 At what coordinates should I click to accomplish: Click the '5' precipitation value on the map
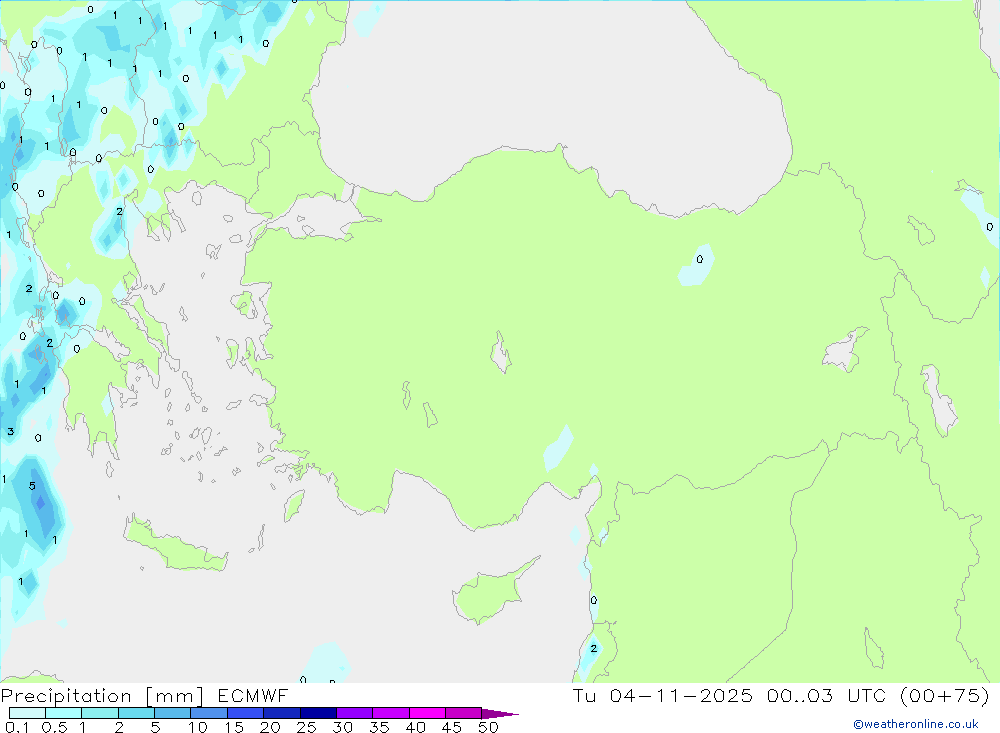[32, 486]
